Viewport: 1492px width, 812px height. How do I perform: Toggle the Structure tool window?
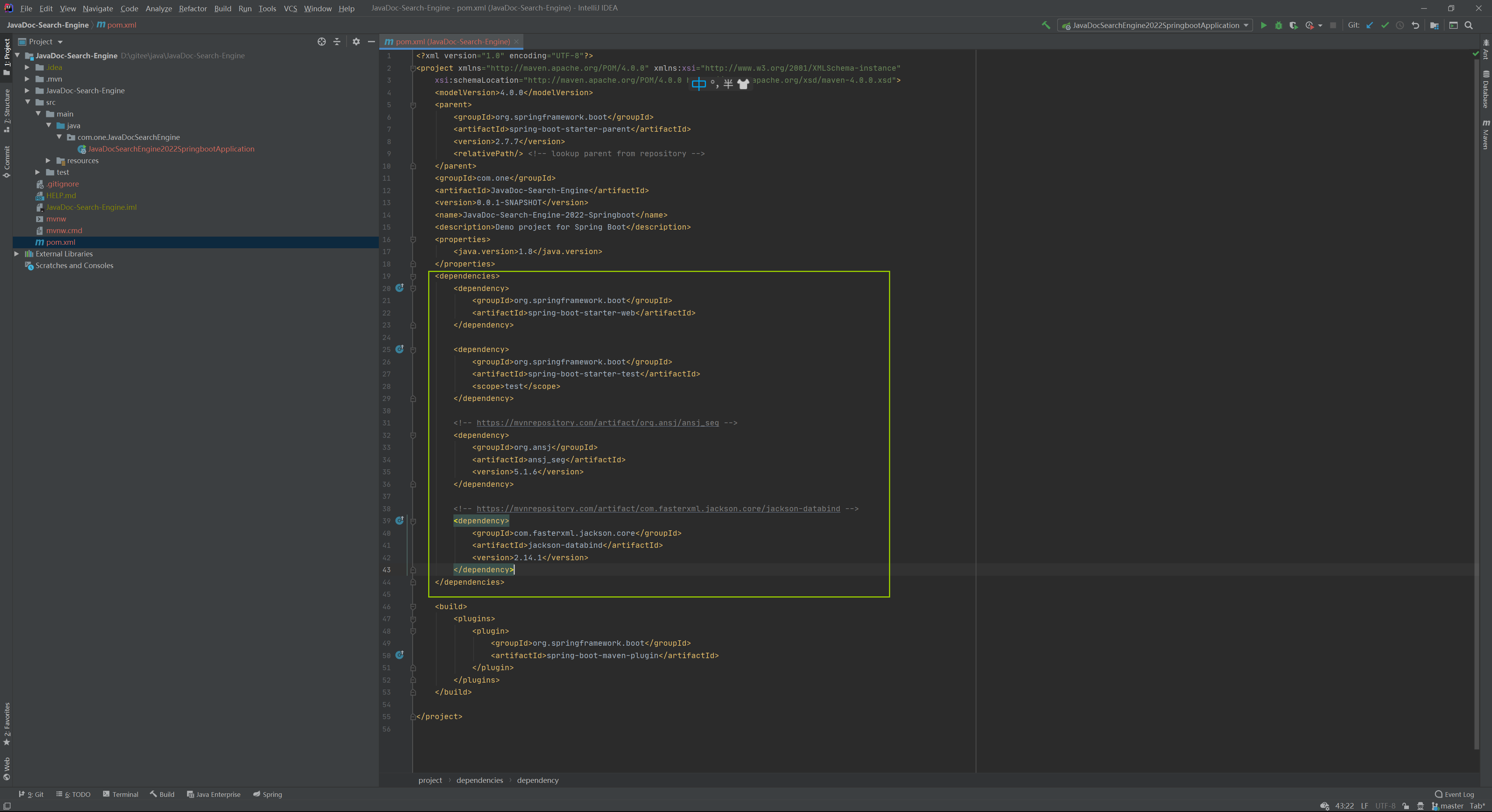pos(6,111)
